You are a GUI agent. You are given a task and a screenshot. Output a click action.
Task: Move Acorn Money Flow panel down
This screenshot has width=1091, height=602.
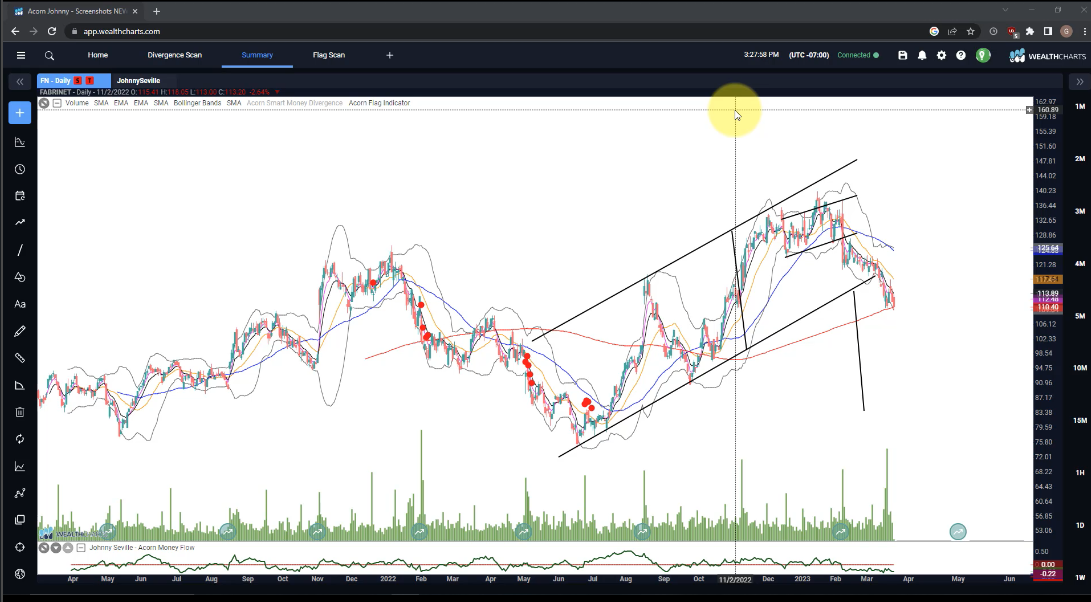point(56,548)
